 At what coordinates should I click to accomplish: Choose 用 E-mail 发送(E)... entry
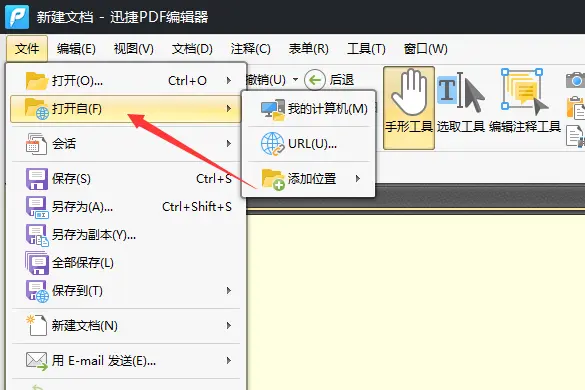126,361
